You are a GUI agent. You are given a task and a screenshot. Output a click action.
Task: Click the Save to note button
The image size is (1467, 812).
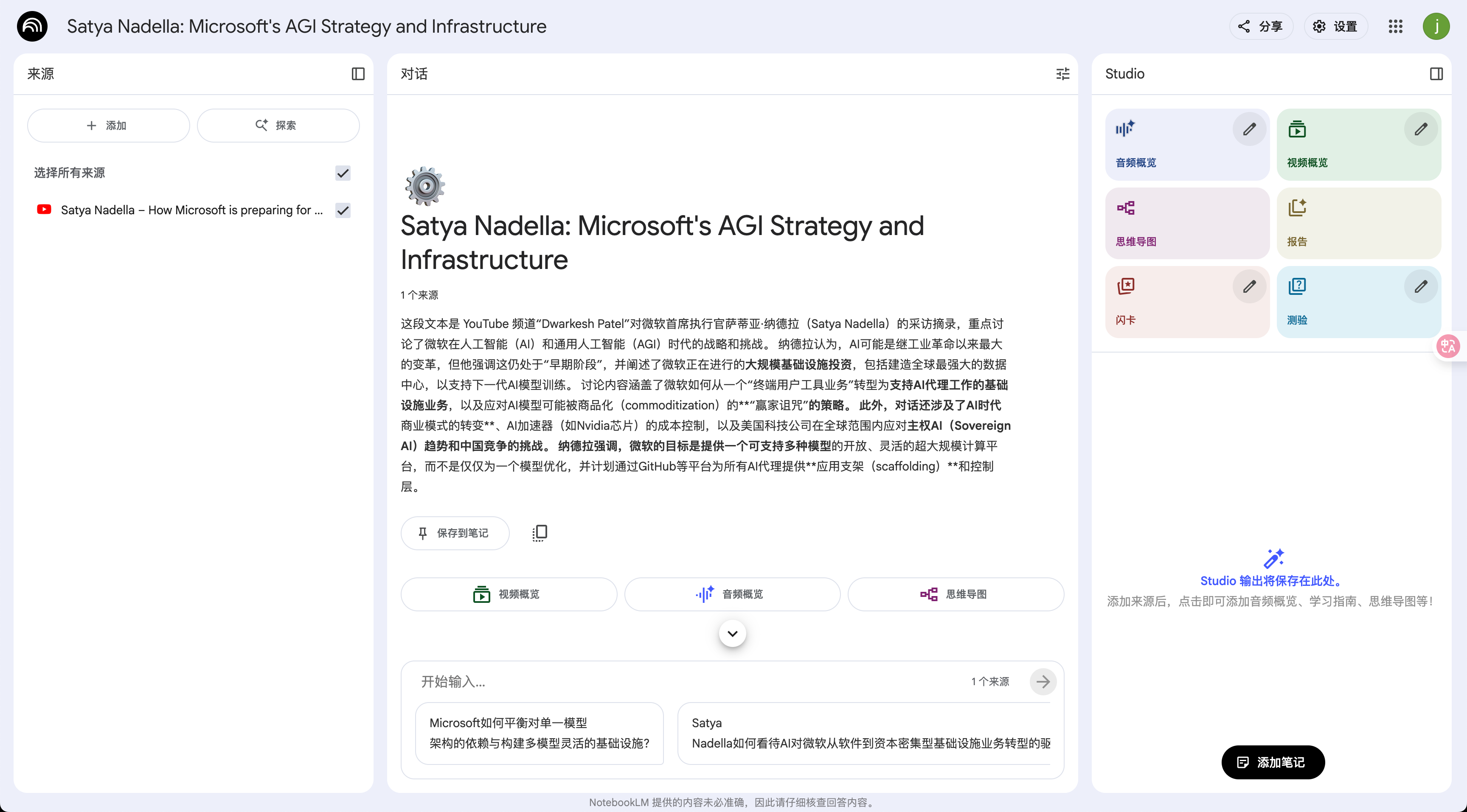(x=455, y=533)
